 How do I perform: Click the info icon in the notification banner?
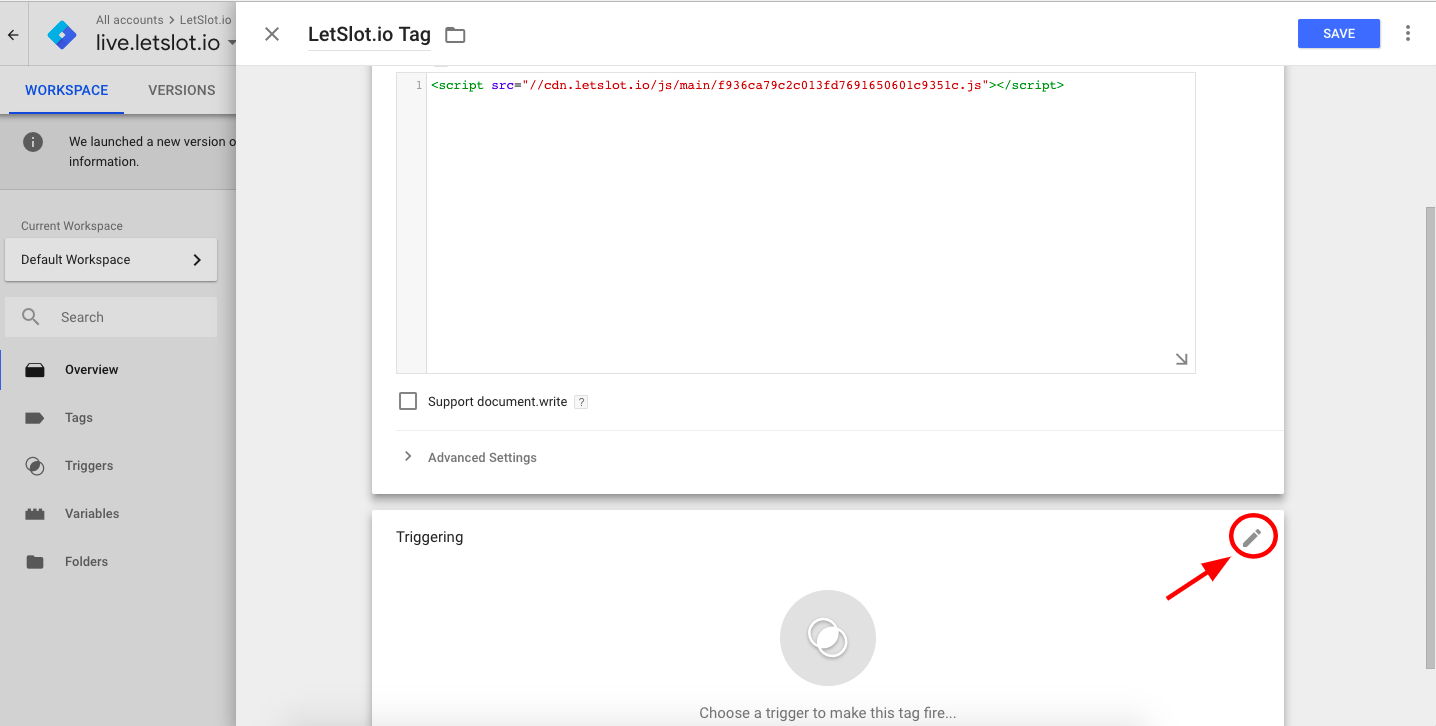[x=33, y=142]
